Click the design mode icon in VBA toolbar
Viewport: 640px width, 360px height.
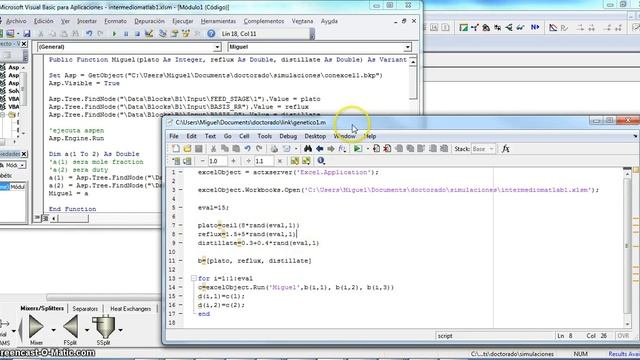[149, 33]
